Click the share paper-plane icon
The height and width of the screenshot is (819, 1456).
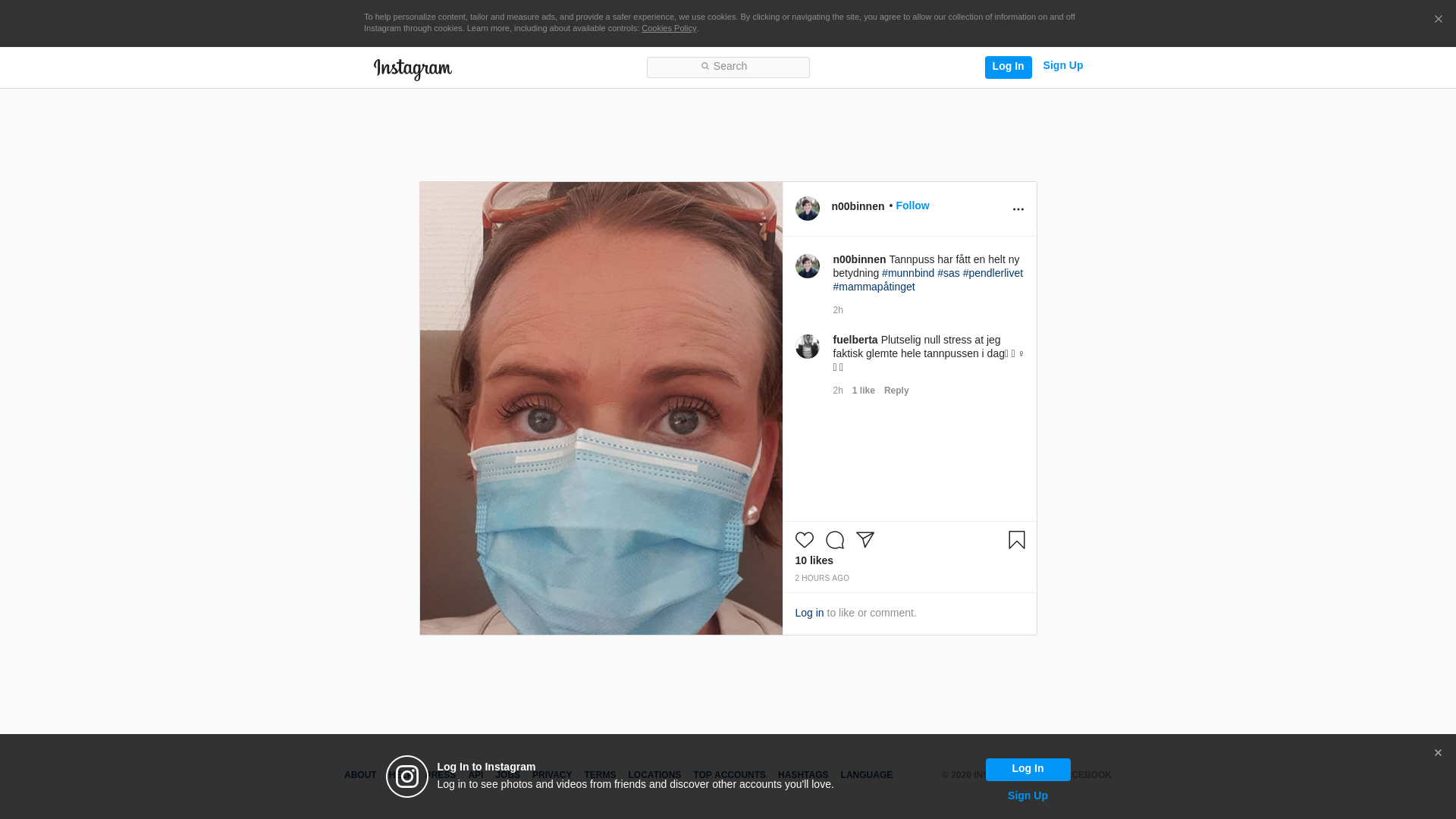[865, 540]
